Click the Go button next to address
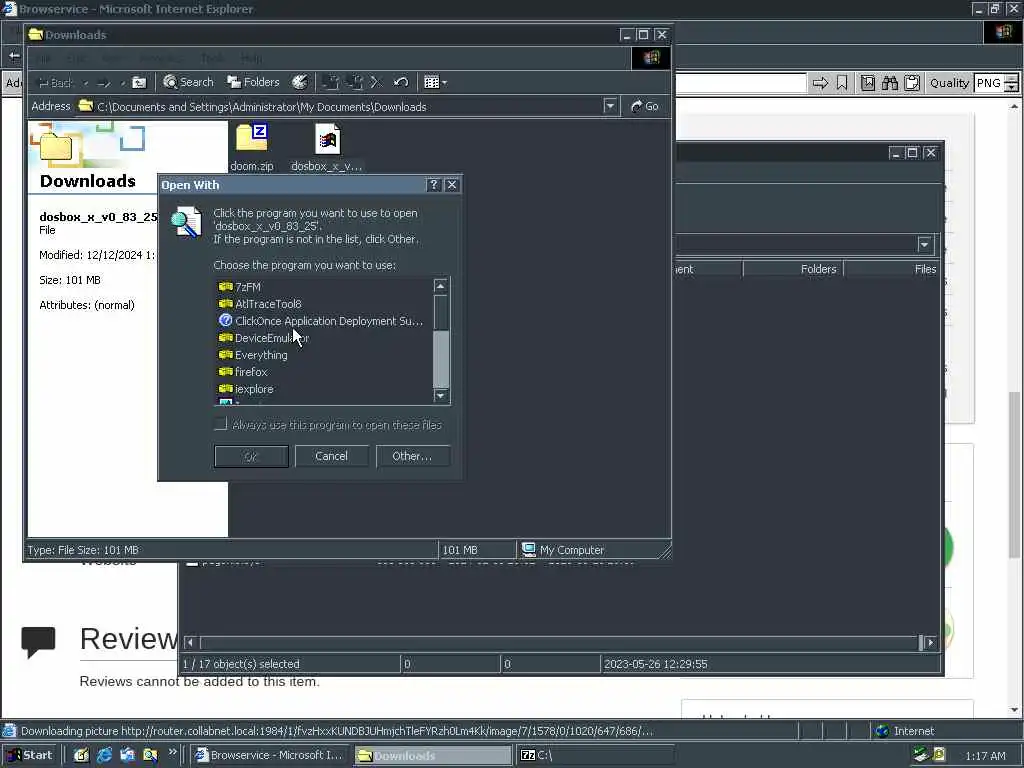The width and height of the screenshot is (1024, 768). click(645, 106)
